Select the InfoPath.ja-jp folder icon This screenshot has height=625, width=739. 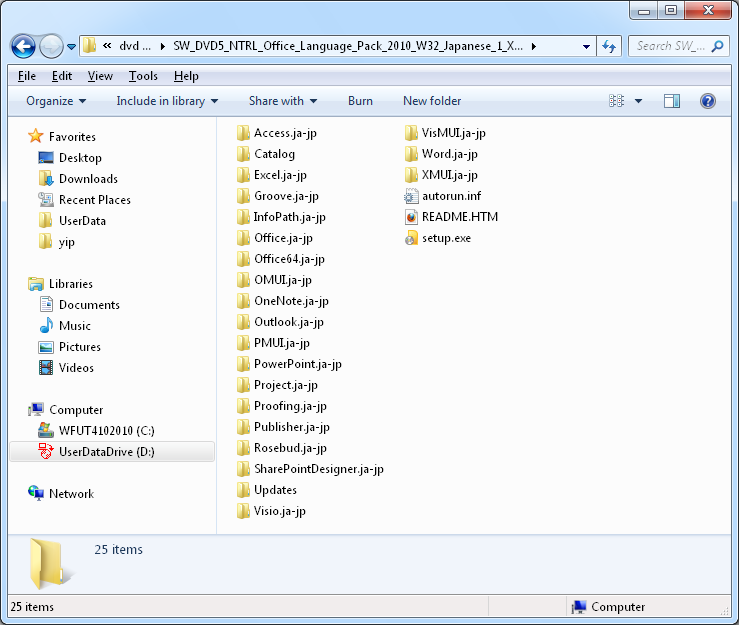(243, 217)
